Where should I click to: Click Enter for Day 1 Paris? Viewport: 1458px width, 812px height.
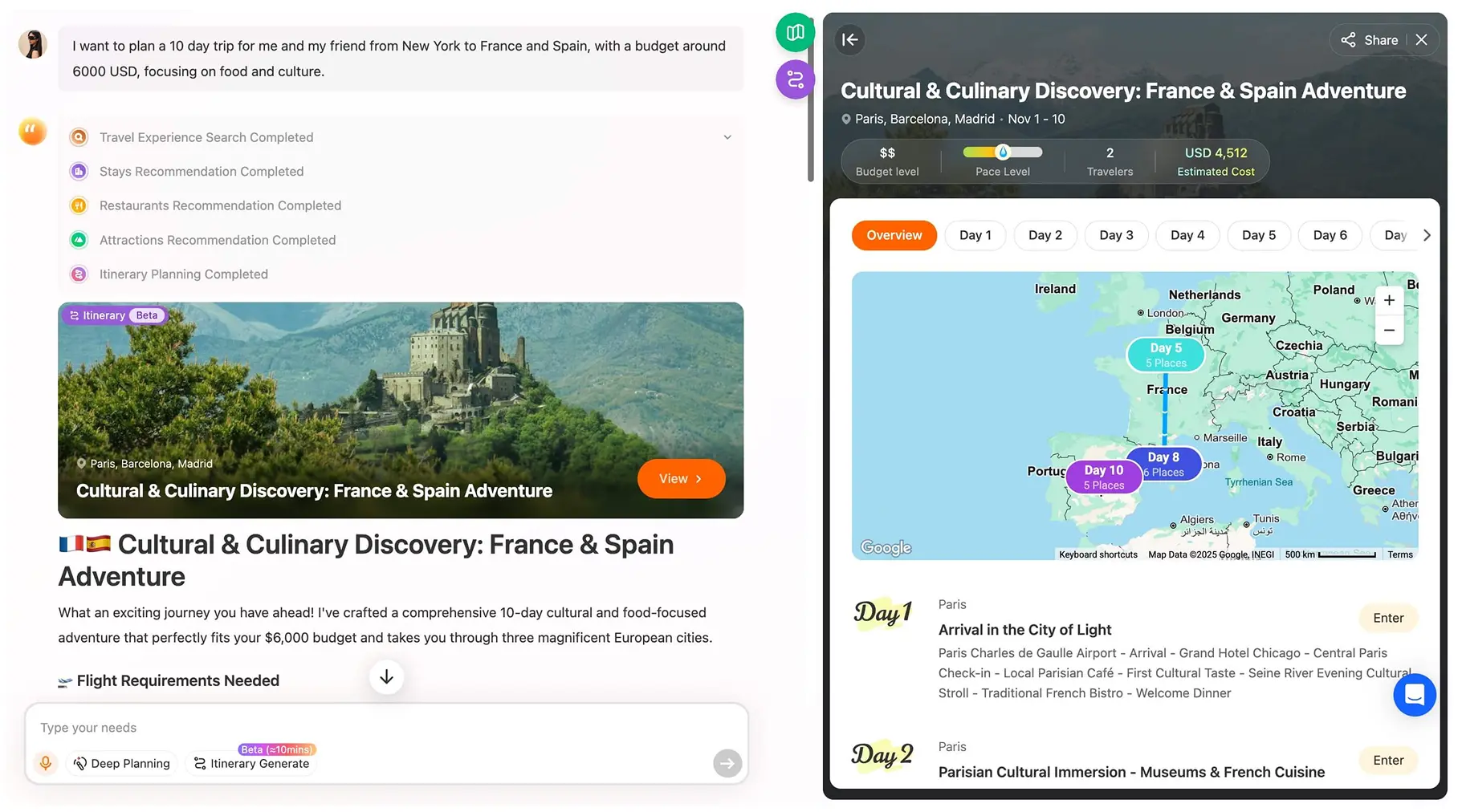[x=1388, y=618]
